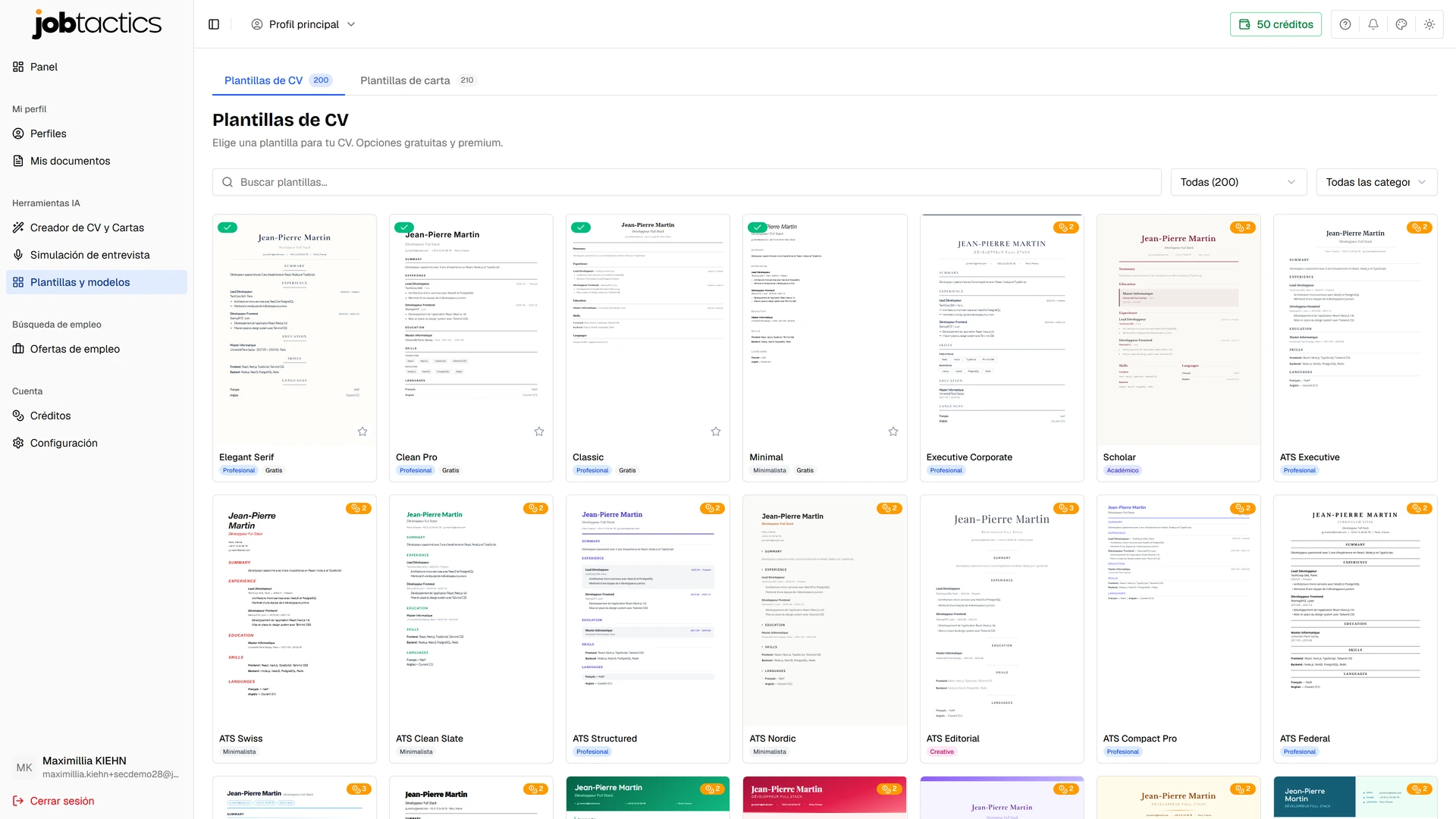Viewport: 1456px width, 819px height.
Task: Click Cerrar sesión to log out
Action: [53, 801]
